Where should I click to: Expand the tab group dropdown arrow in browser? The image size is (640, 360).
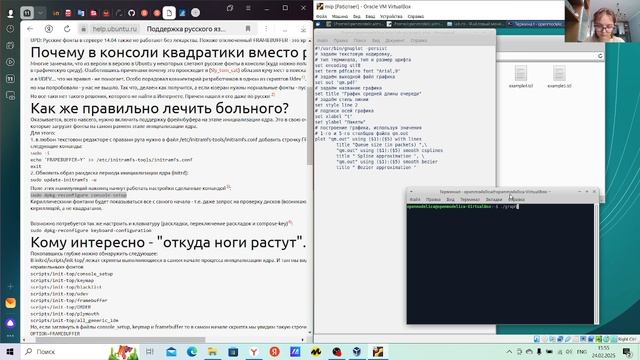coord(40,13)
